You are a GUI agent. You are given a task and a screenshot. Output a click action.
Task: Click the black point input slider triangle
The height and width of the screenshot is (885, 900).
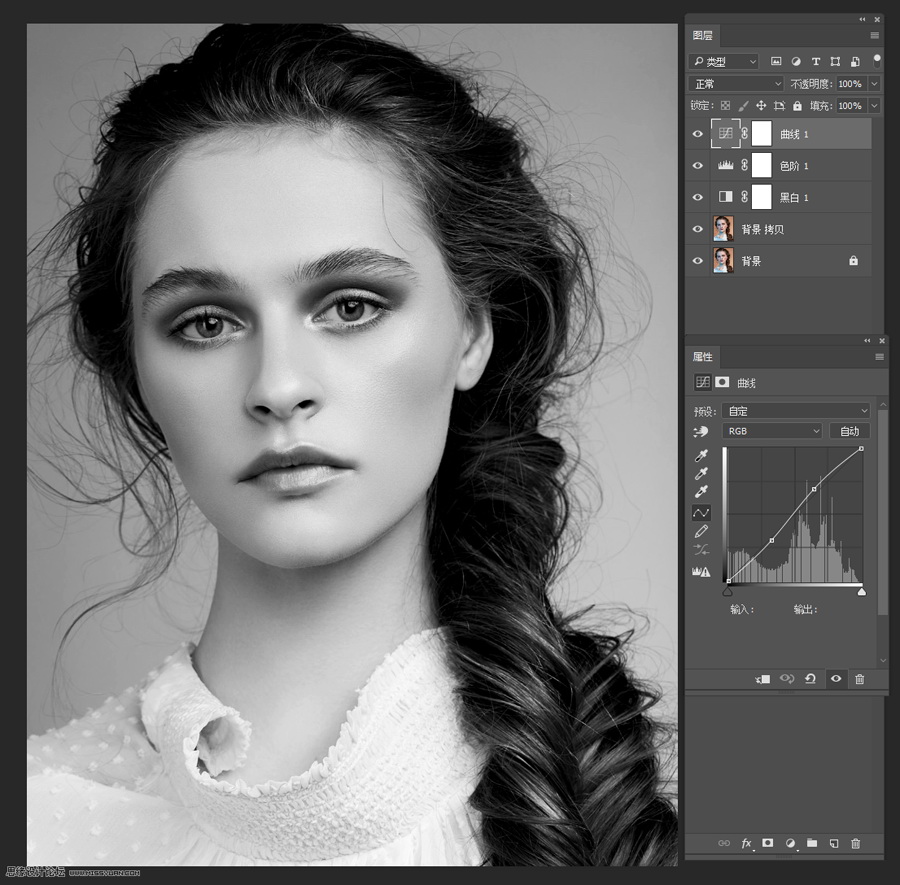coord(728,591)
